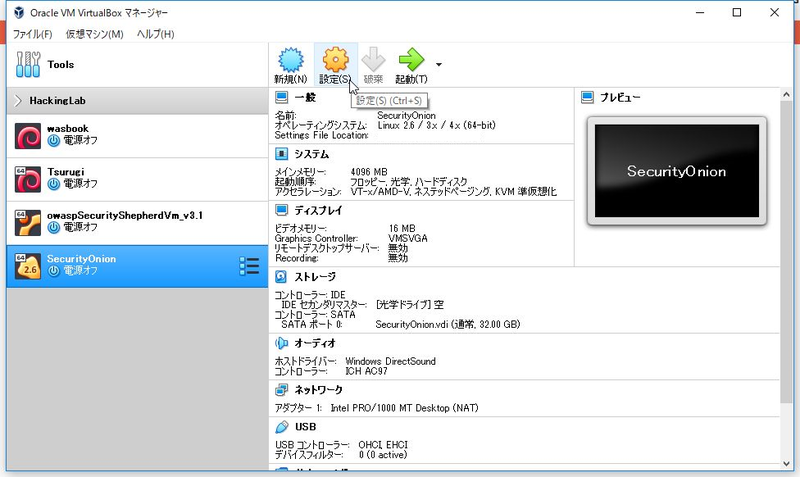This screenshot has width=800, height=477.
Task: Open the General (一般) section title link
Action: coord(305,97)
